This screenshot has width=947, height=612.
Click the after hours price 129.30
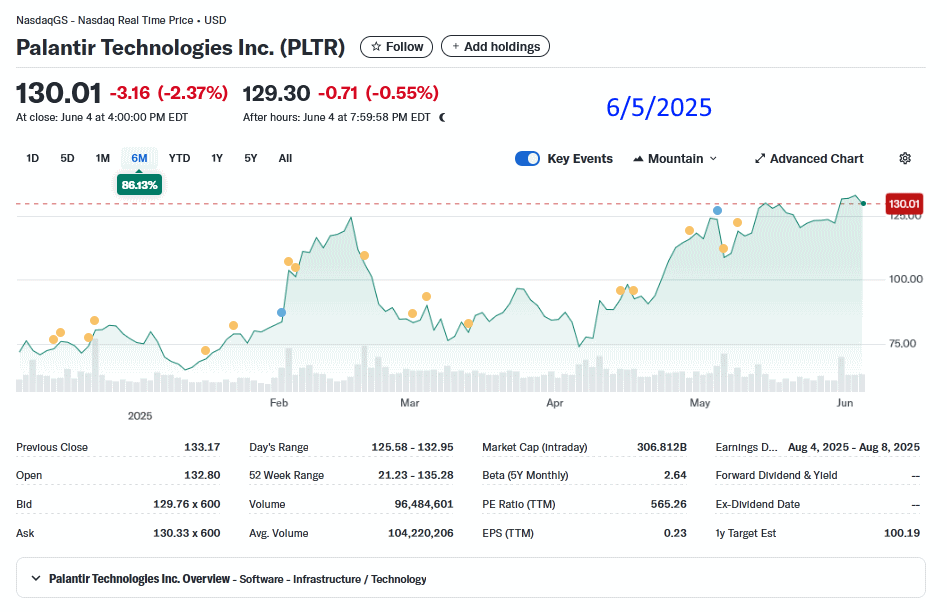(276, 93)
